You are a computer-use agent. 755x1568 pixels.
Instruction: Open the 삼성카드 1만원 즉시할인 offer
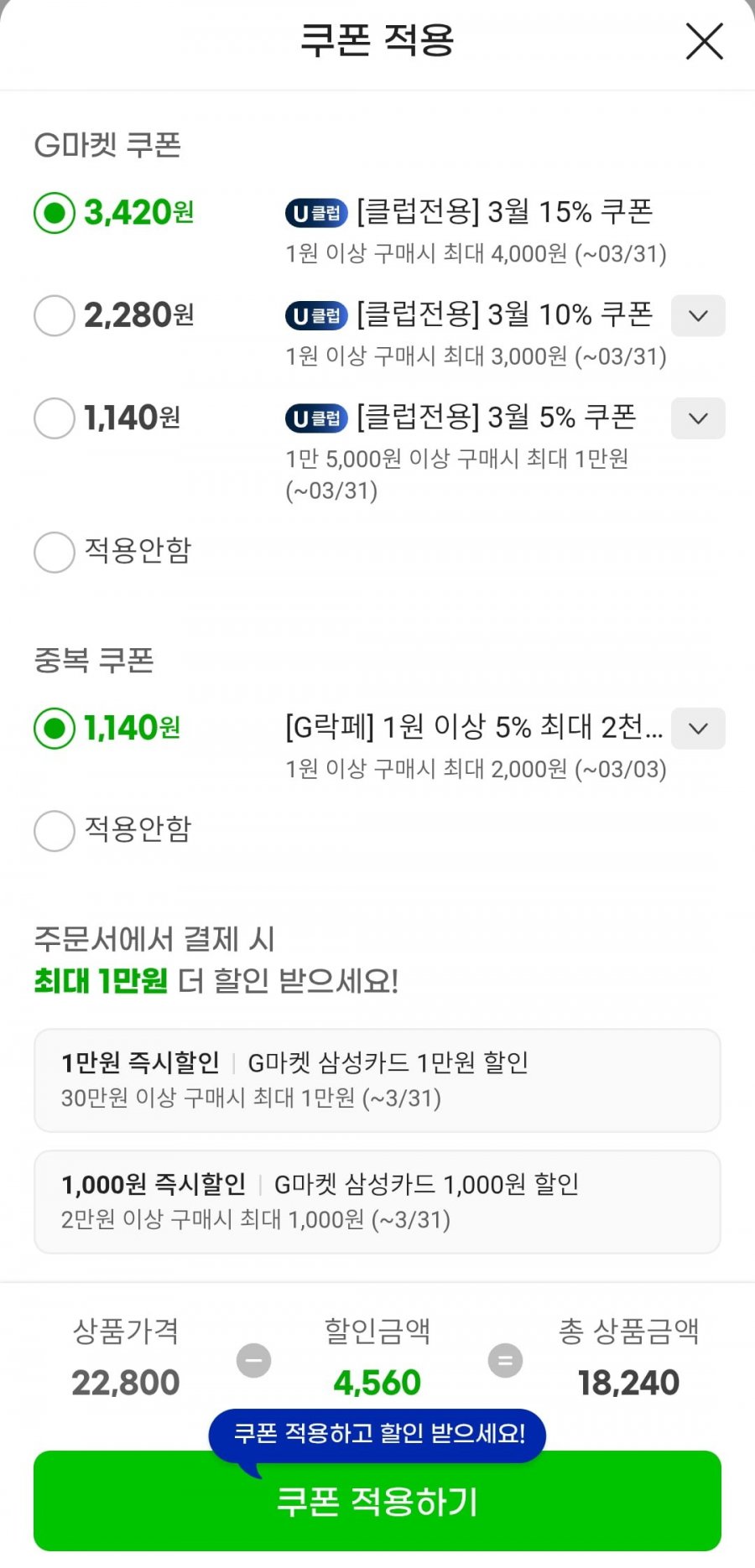377,1080
